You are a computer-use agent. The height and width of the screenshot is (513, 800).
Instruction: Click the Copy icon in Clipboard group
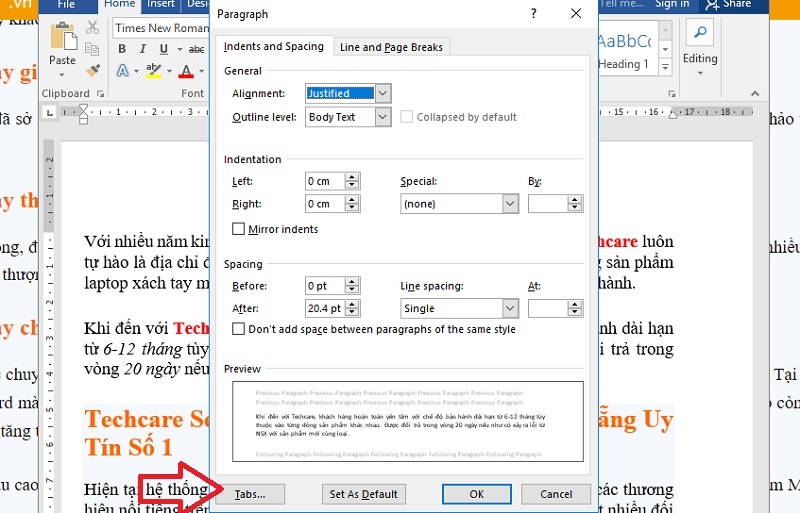[92, 49]
